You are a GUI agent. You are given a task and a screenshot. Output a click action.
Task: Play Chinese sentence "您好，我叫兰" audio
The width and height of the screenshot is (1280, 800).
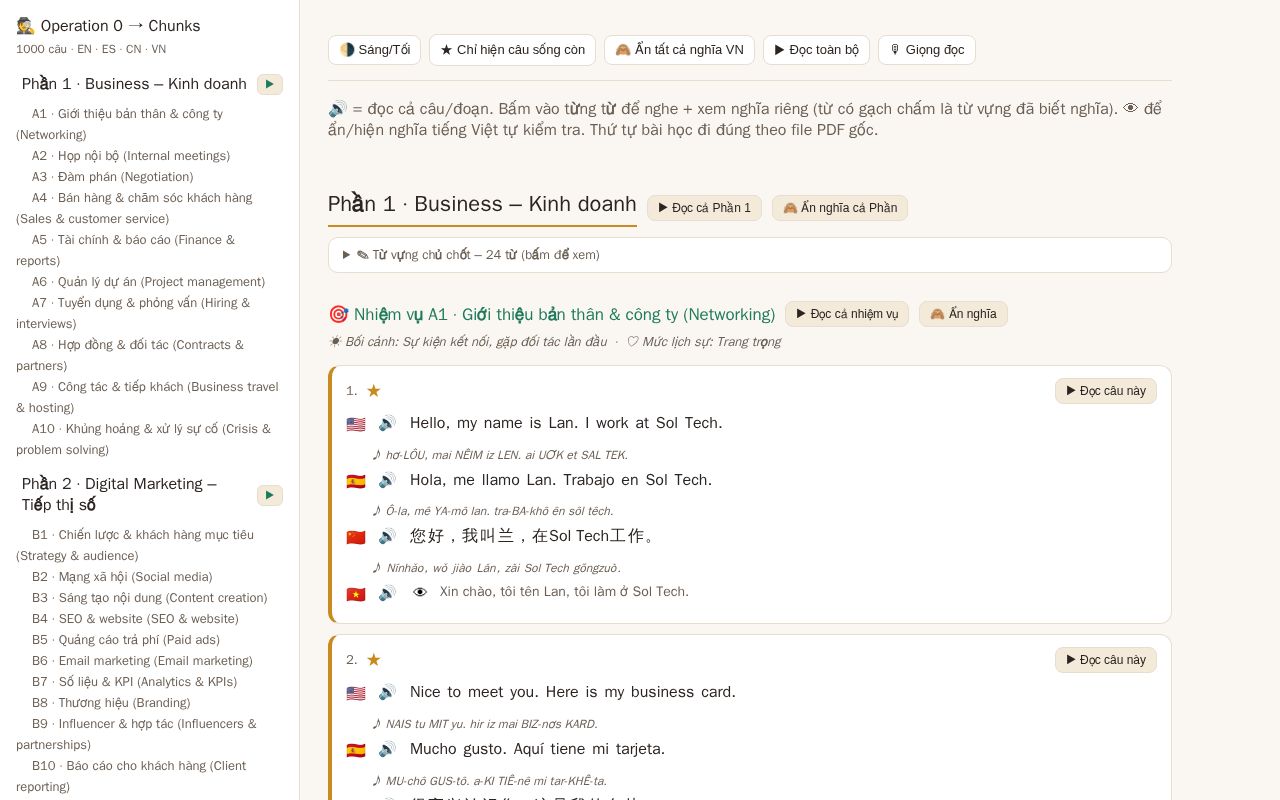coord(387,536)
